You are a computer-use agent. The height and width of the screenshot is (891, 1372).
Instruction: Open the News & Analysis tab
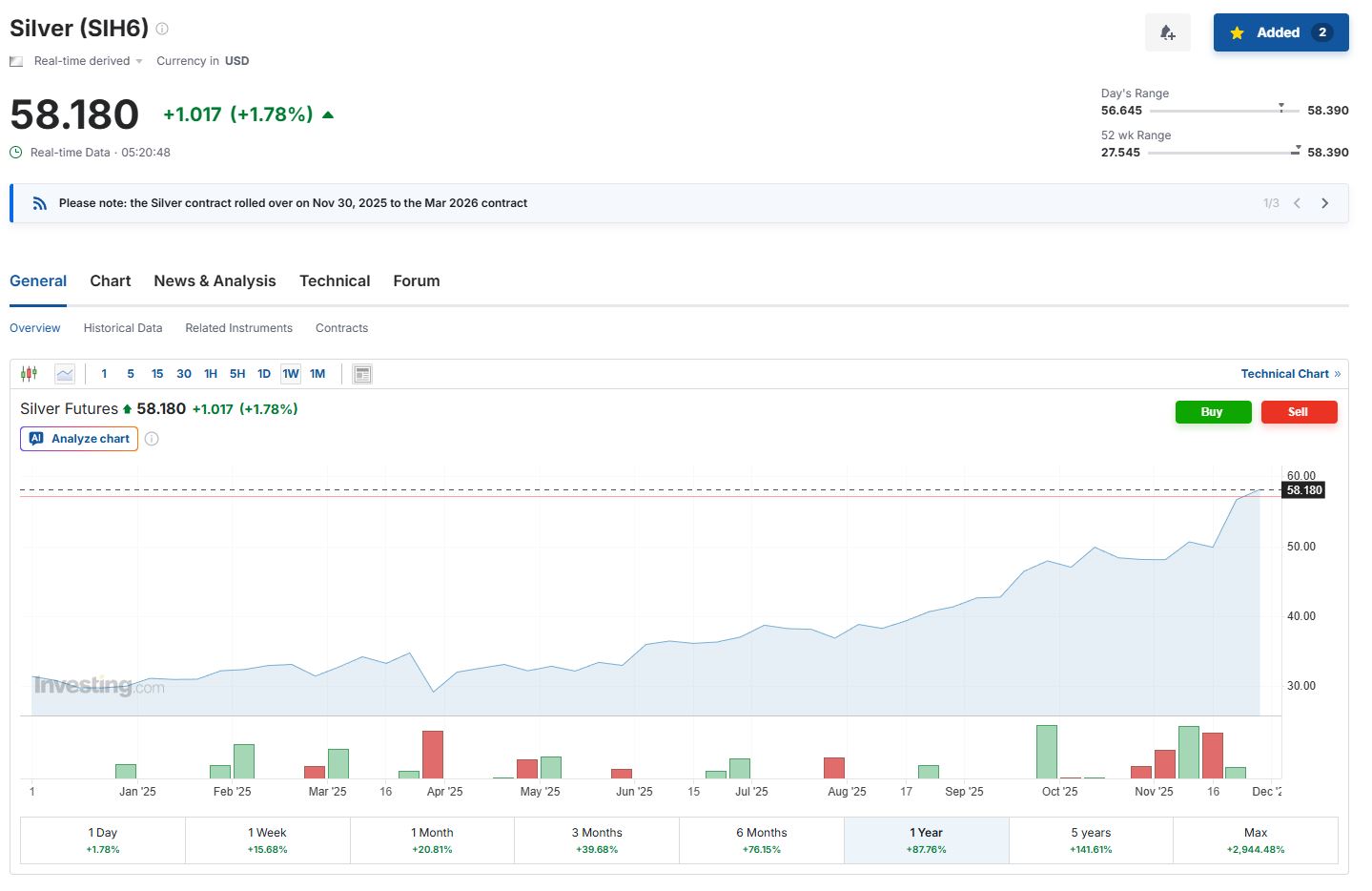point(215,281)
